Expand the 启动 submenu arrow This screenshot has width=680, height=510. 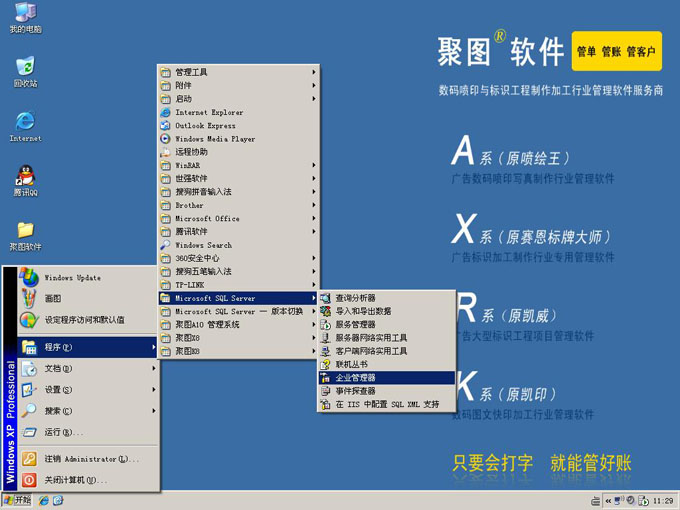pyautogui.click(x=314, y=99)
